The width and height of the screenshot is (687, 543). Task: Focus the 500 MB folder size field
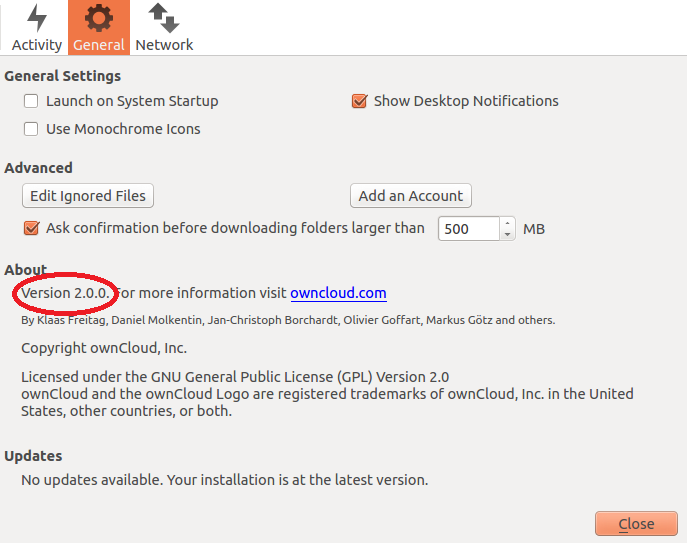468,229
